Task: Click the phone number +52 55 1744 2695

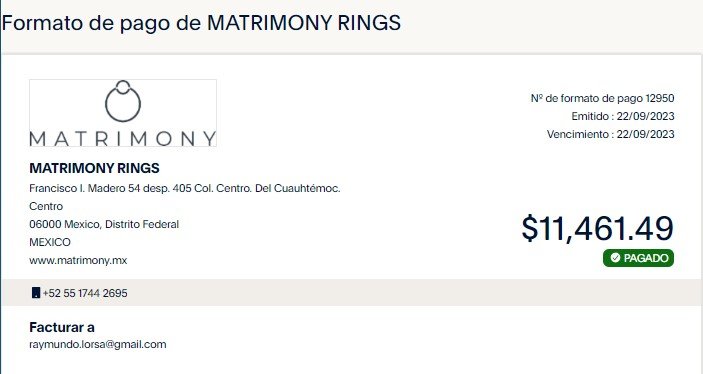Action: (x=85, y=293)
